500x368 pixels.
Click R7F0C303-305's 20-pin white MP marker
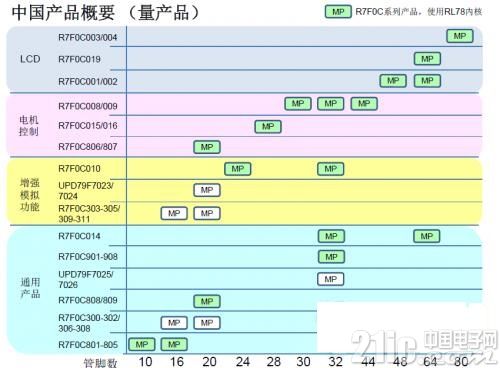click(x=207, y=213)
